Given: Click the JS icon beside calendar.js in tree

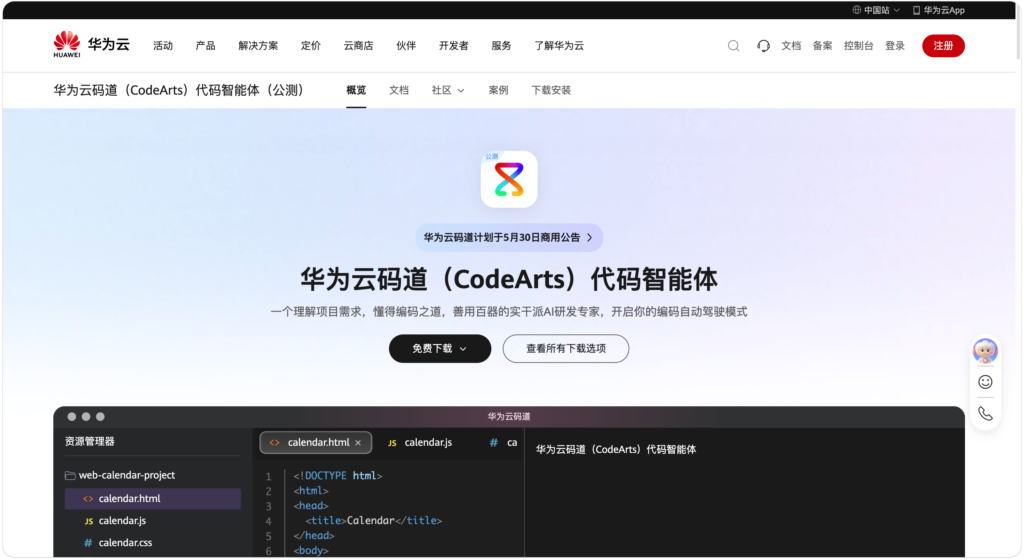Looking at the screenshot, I should (x=88, y=521).
